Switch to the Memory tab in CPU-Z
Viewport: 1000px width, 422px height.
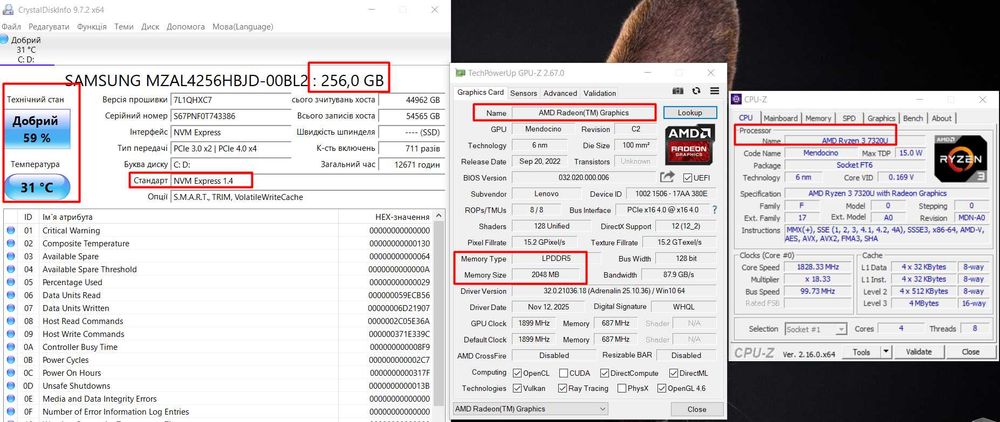[818, 118]
